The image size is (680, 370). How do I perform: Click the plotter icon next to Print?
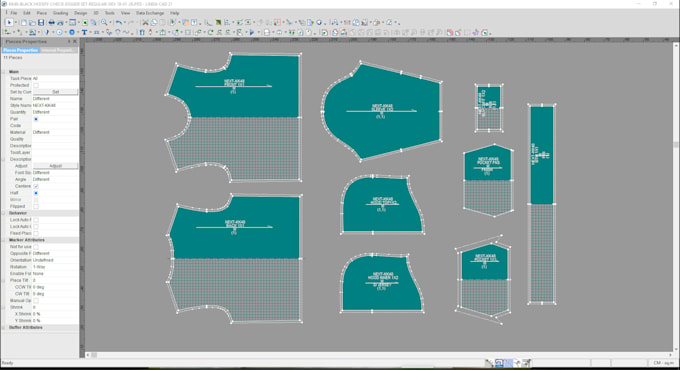pos(60,22)
